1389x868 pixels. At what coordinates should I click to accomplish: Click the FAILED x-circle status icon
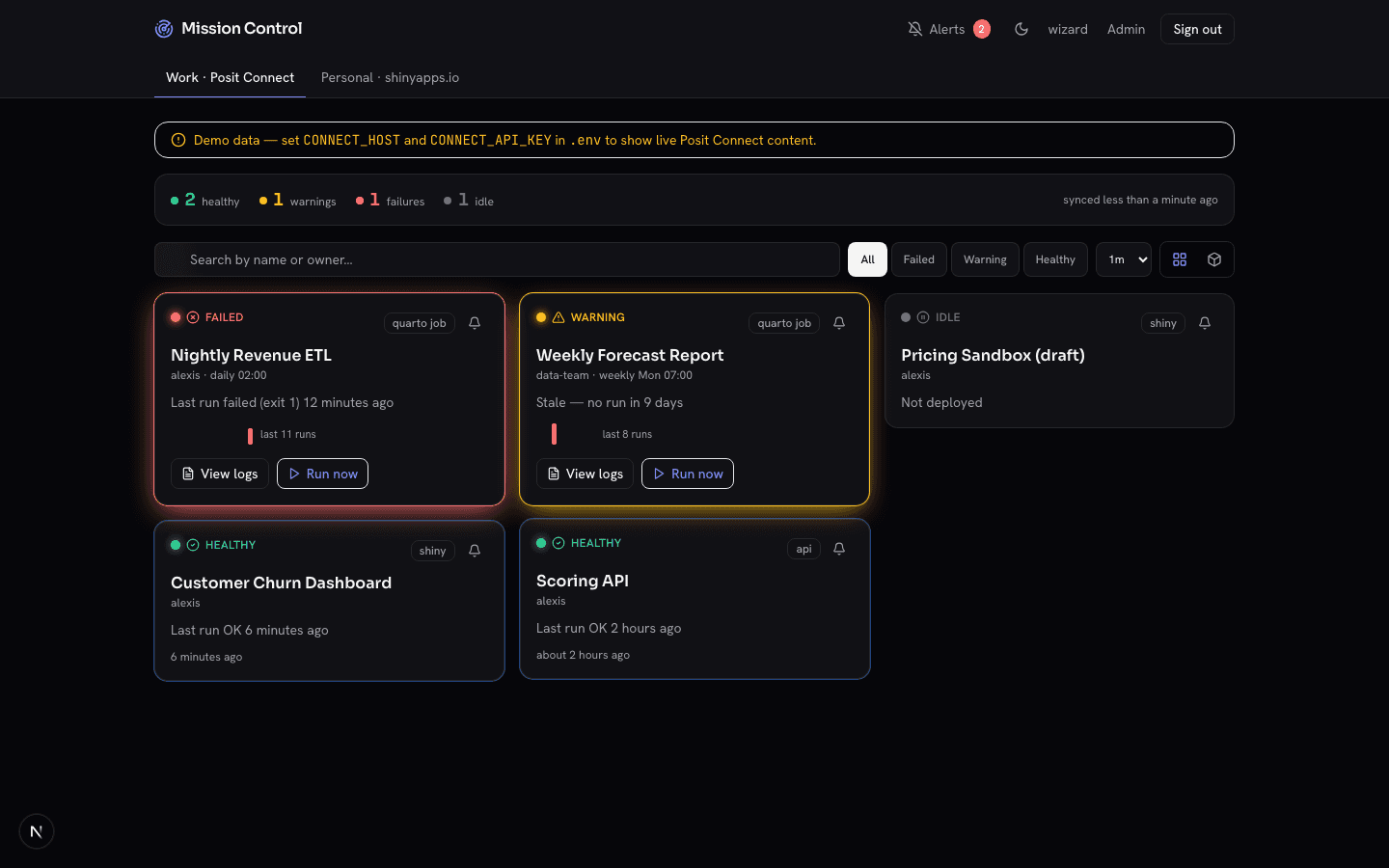point(193,317)
